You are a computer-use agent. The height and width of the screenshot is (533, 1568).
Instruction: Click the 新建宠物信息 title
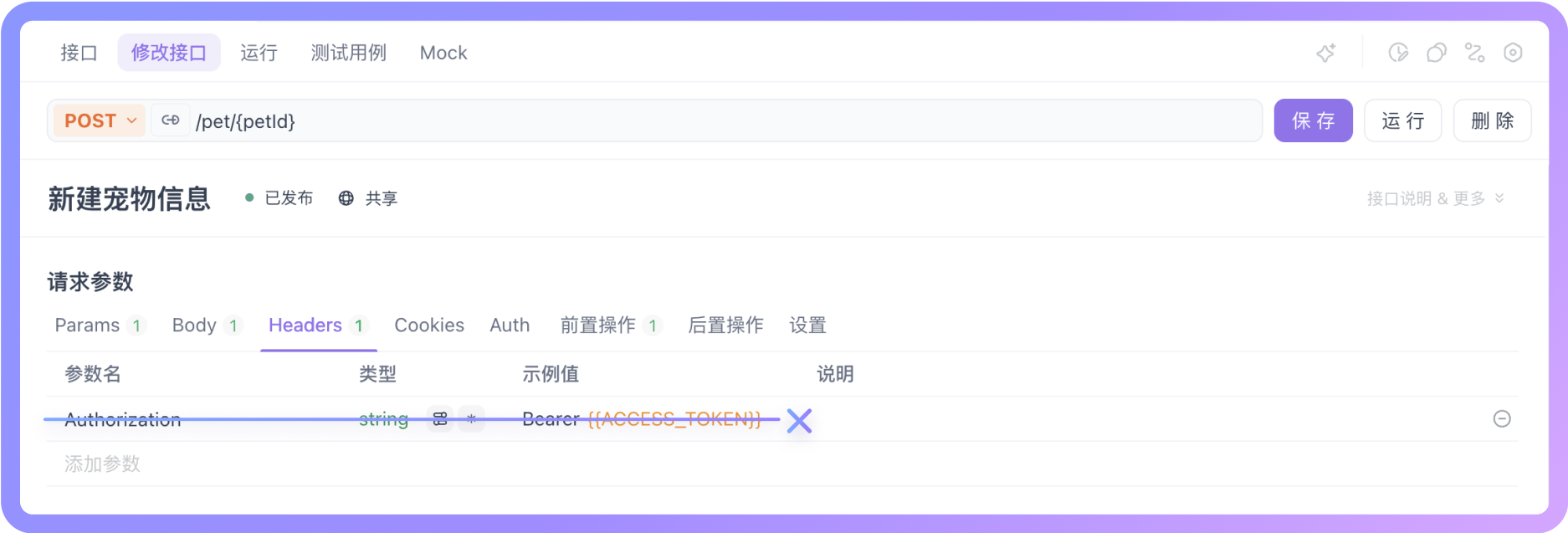coord(130,199)
